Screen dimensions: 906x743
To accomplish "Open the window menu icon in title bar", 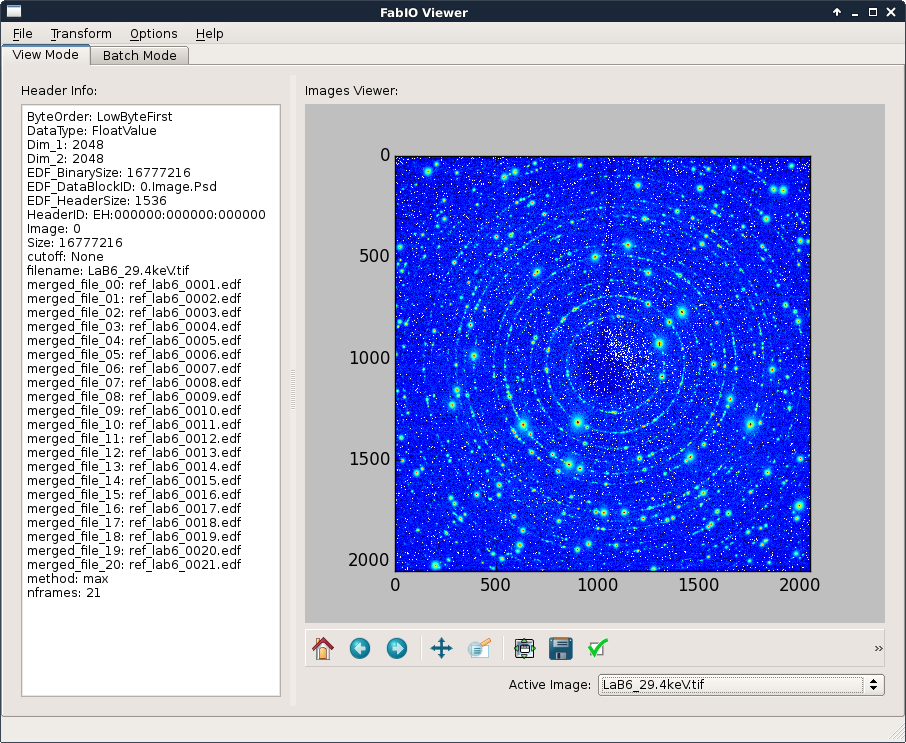I will click(14, 12).
